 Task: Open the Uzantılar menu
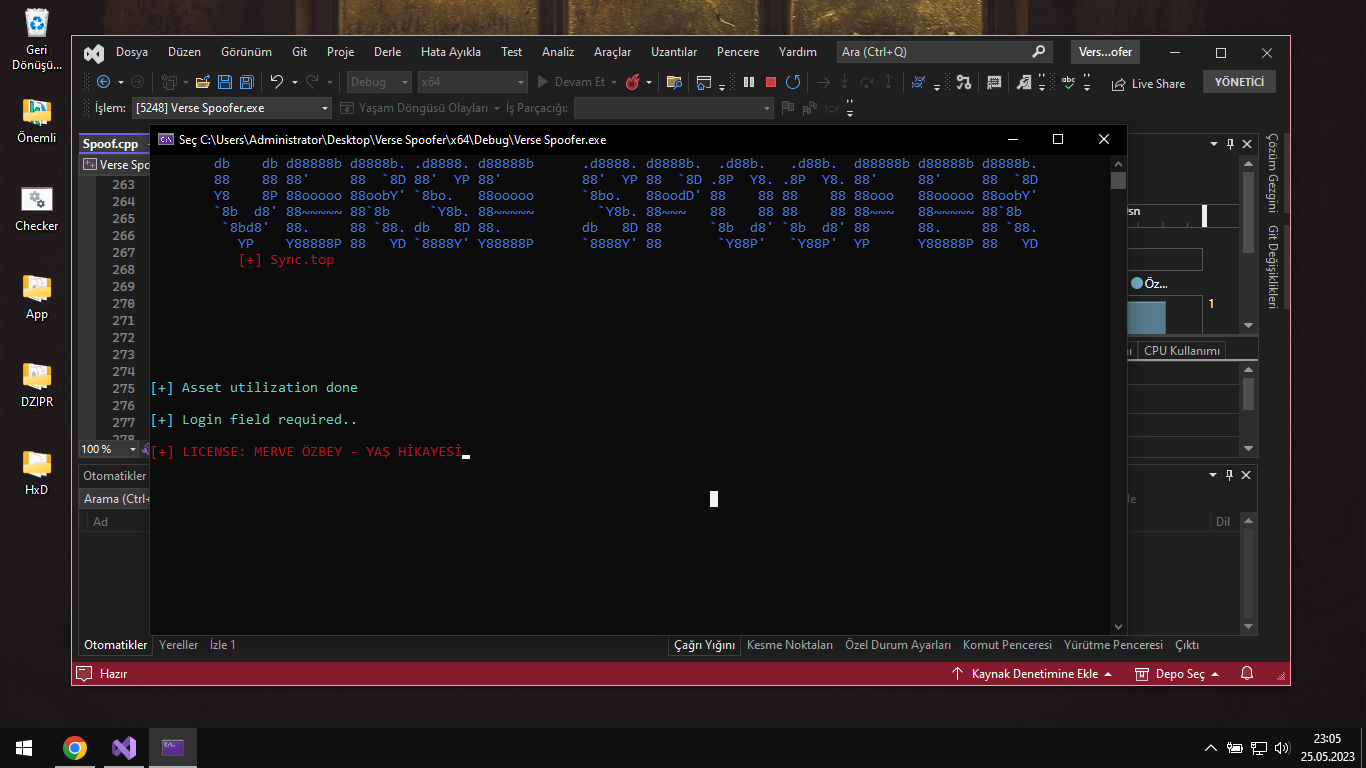pyautogui.click(x=674, y=52)
